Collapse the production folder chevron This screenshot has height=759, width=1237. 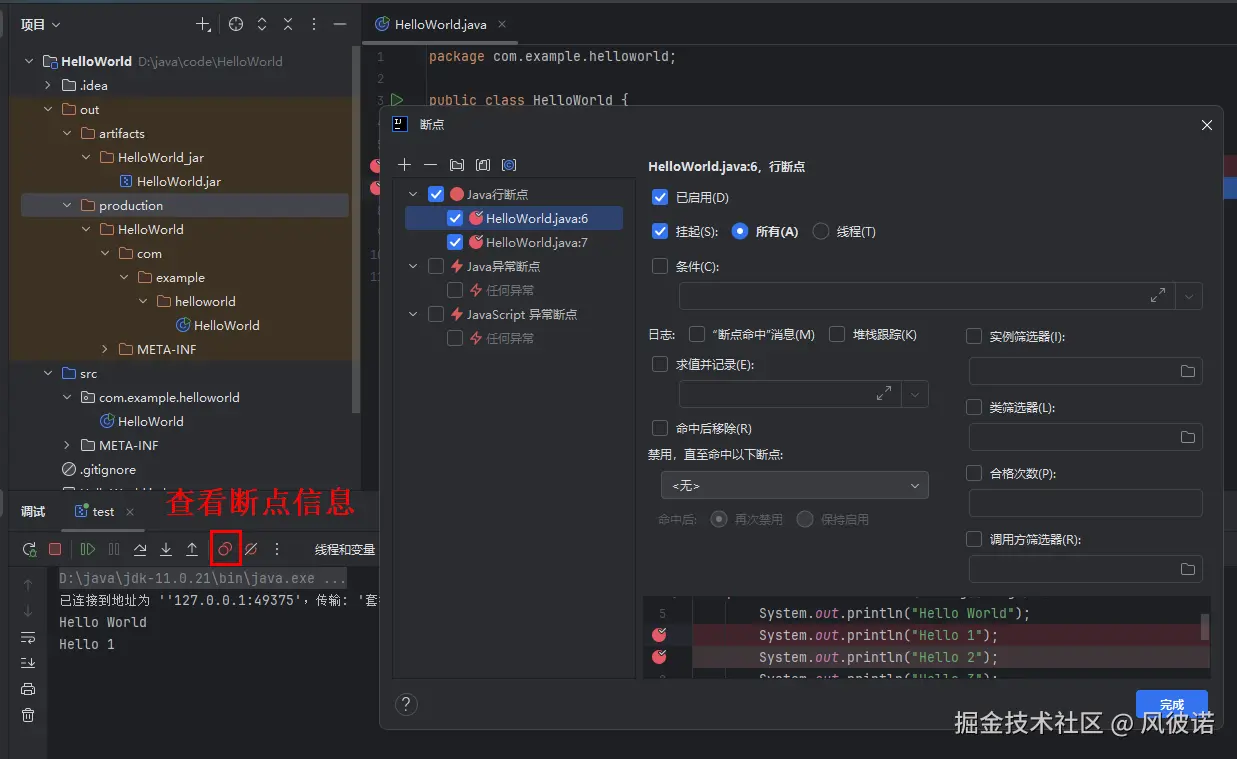(67, 205)
